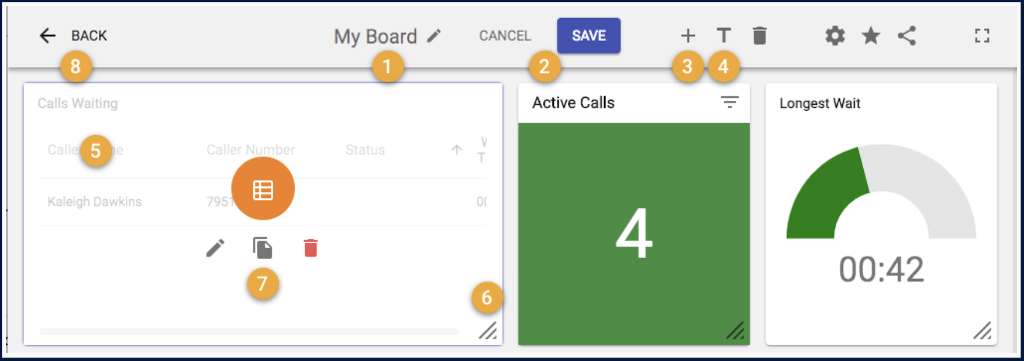1024x361 pixels.
Task: Add a new widget with plus icon
Action: [x=688, y=36]
